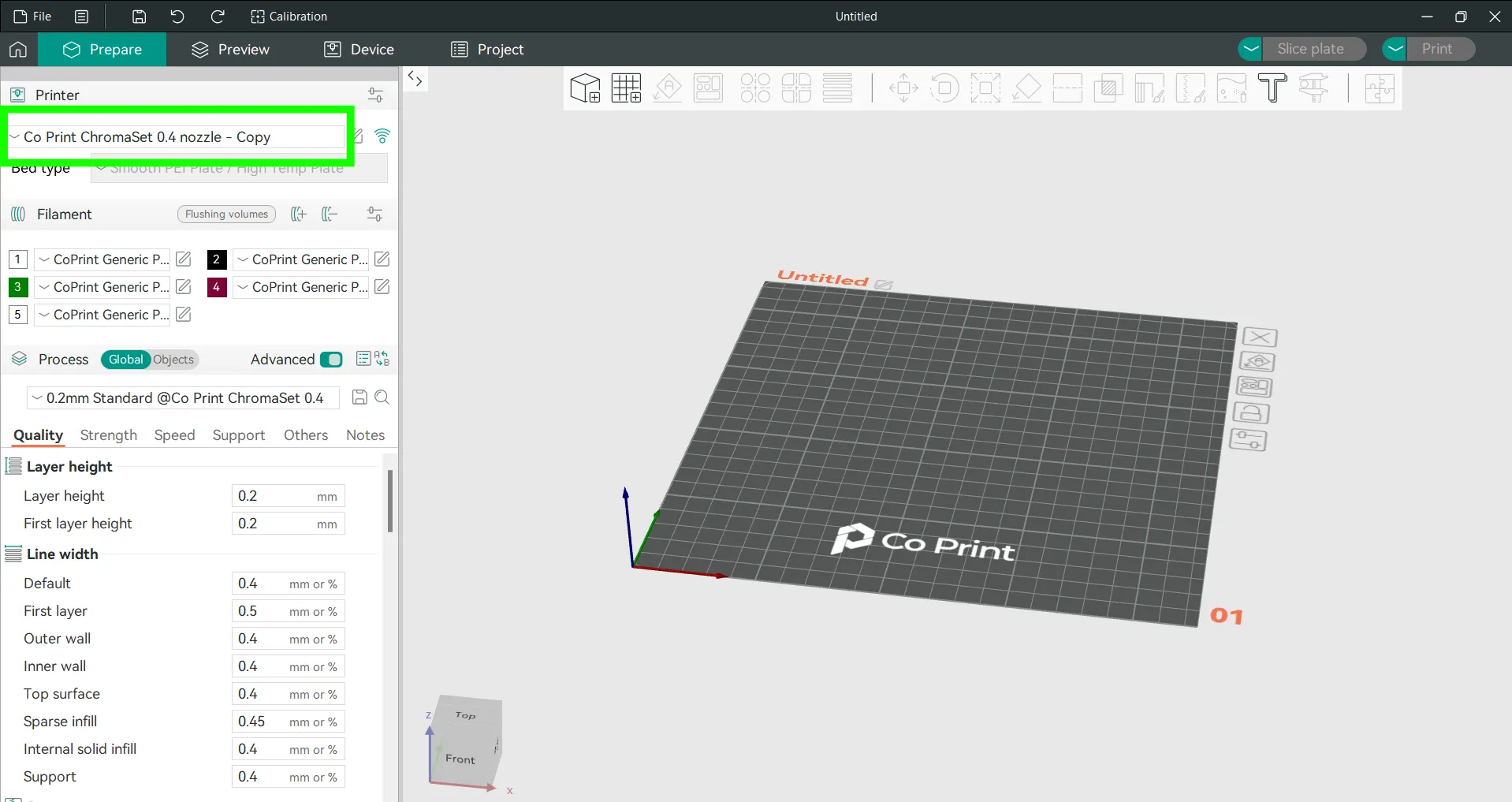Switch to the Preview tab
Image resolution: width=1512 pixels, height=802 pixels.
tap(231, 50)
